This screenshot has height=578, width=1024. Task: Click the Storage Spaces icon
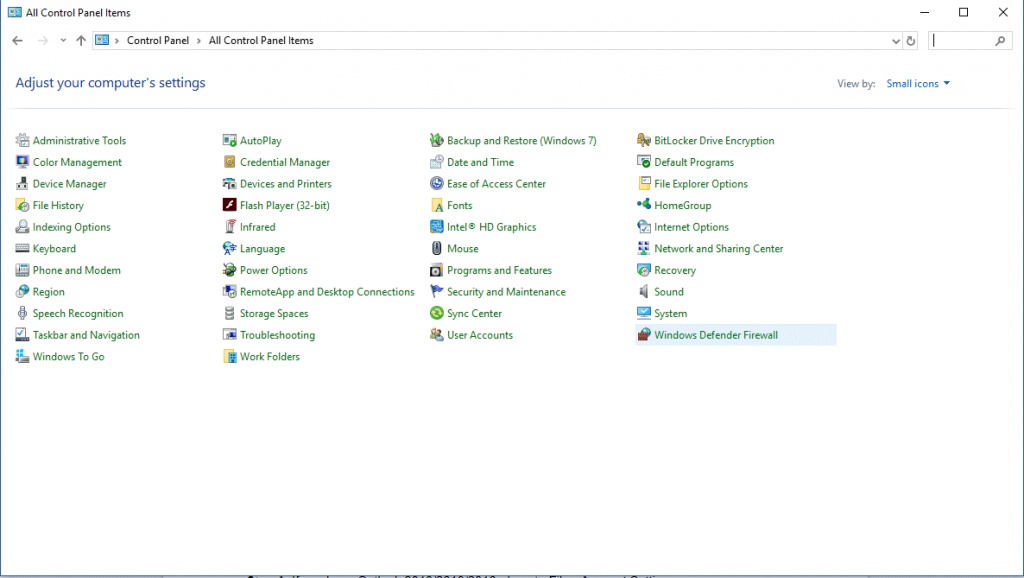[x=229, y=313]
